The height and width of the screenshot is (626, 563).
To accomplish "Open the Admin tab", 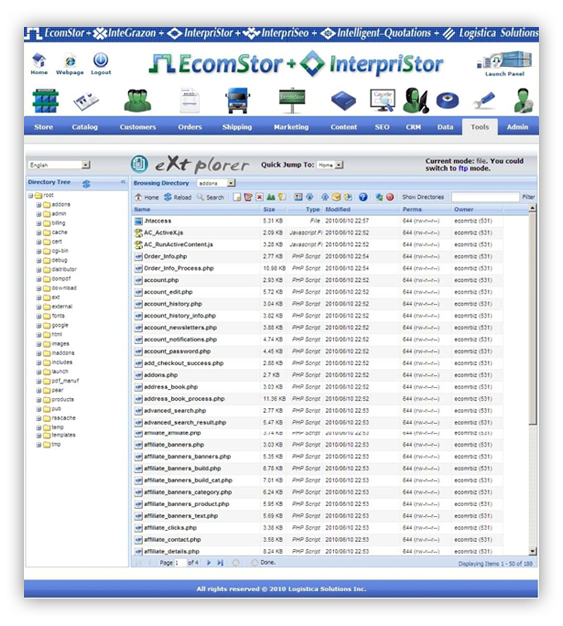I will click(517, 127).
